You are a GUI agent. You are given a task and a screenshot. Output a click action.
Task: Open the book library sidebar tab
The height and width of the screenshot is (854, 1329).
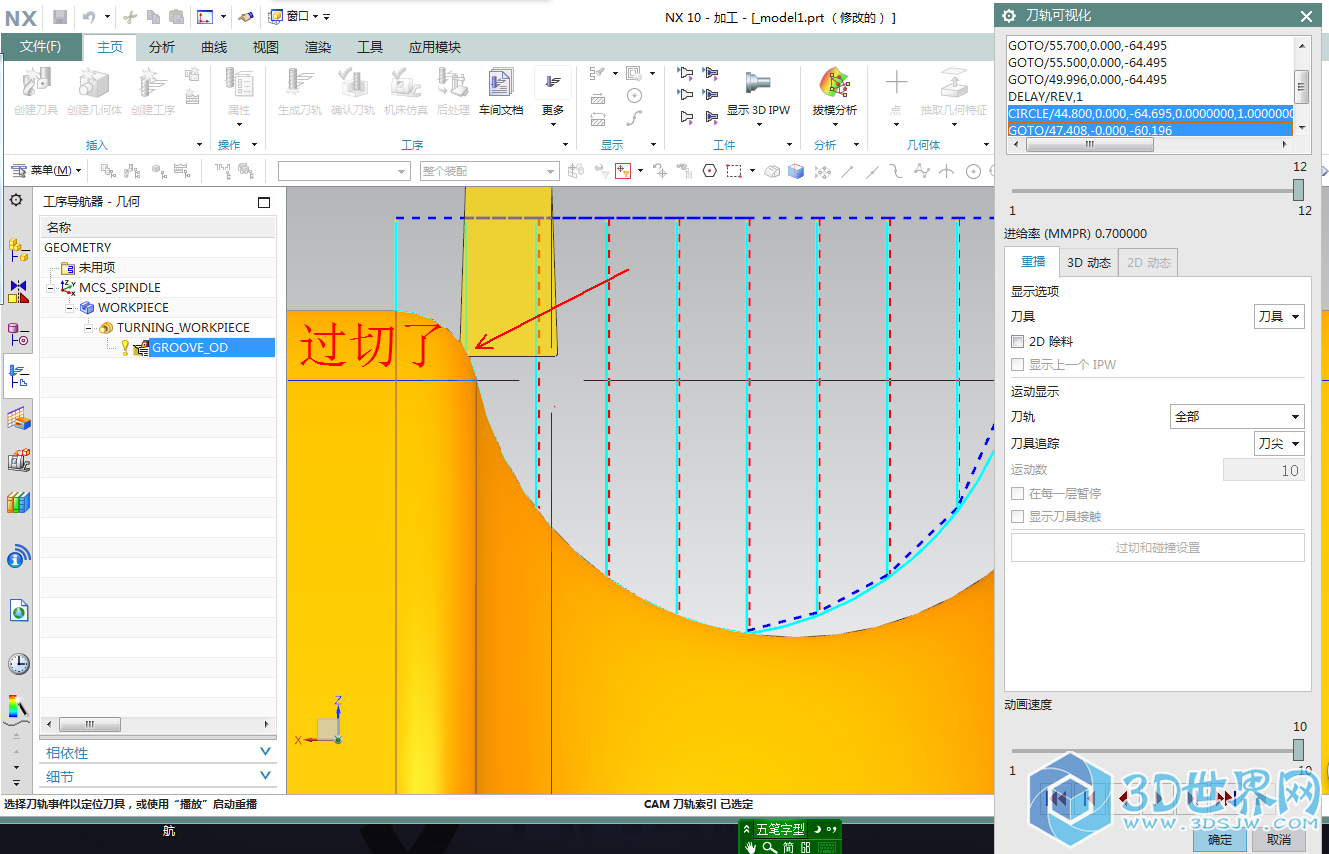18,502
